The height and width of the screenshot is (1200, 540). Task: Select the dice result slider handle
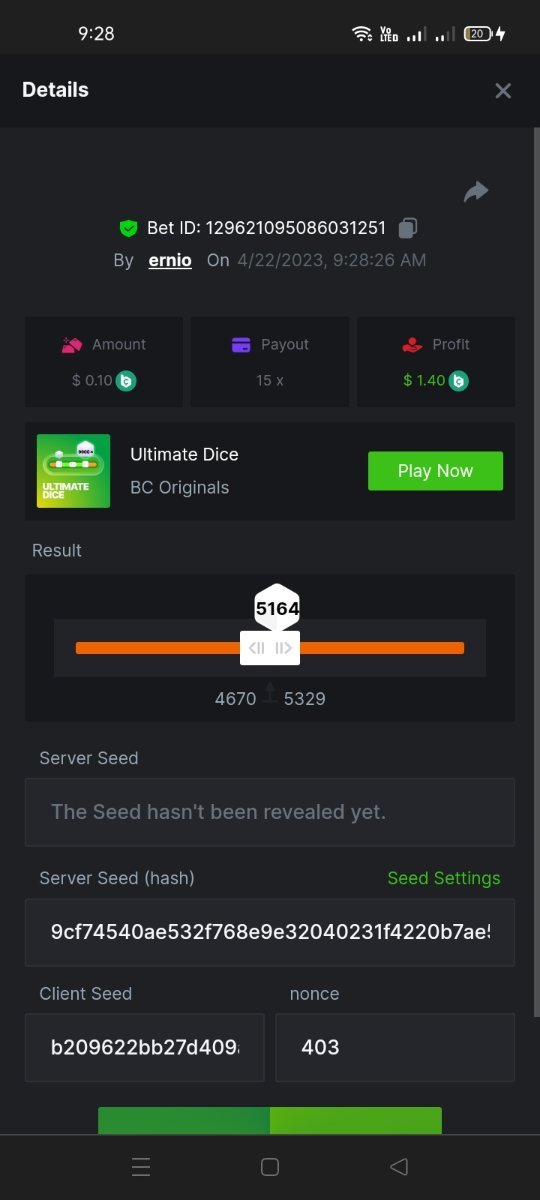pyautogui.click(x=270, y=648)
